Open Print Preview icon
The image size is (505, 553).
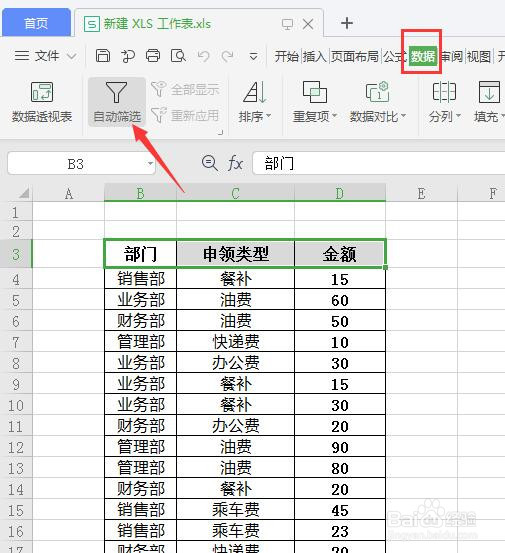pyautogui.click(x=178, y=56)
